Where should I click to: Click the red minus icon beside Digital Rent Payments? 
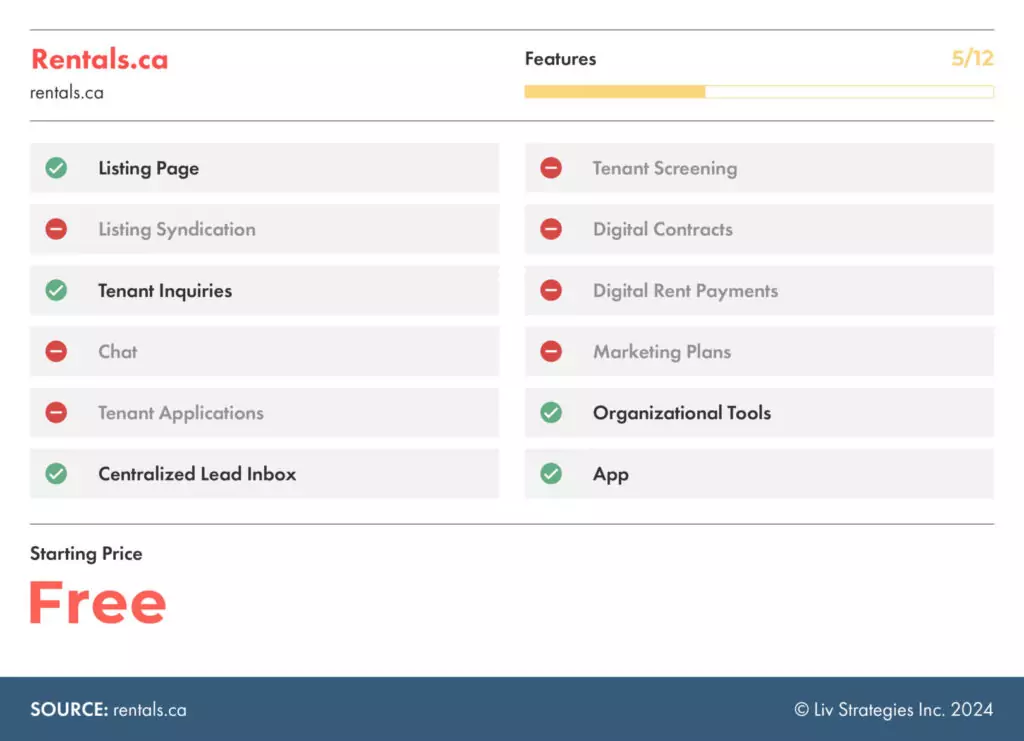click(551, 291)
